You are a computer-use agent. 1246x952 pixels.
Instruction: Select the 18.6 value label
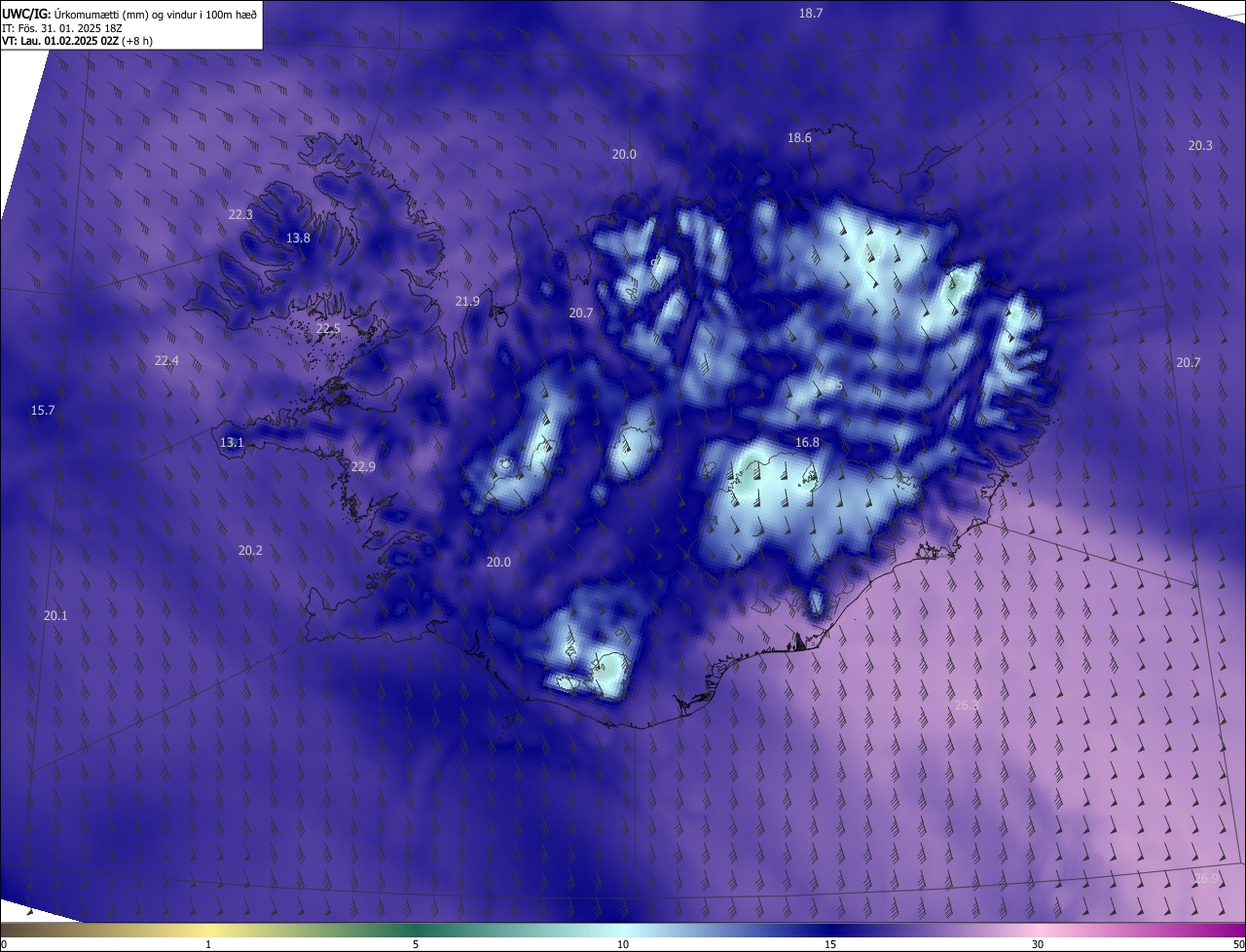[799, 138]
